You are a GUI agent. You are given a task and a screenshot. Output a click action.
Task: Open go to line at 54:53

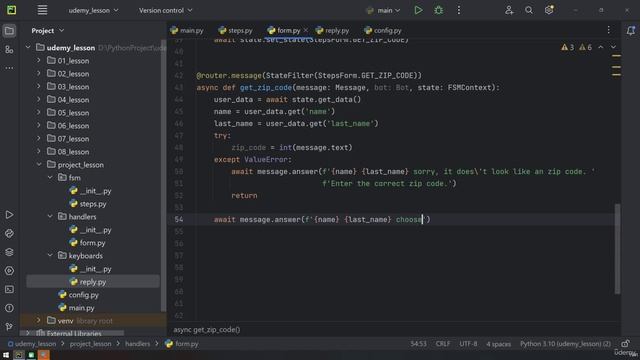pos(418,344)
